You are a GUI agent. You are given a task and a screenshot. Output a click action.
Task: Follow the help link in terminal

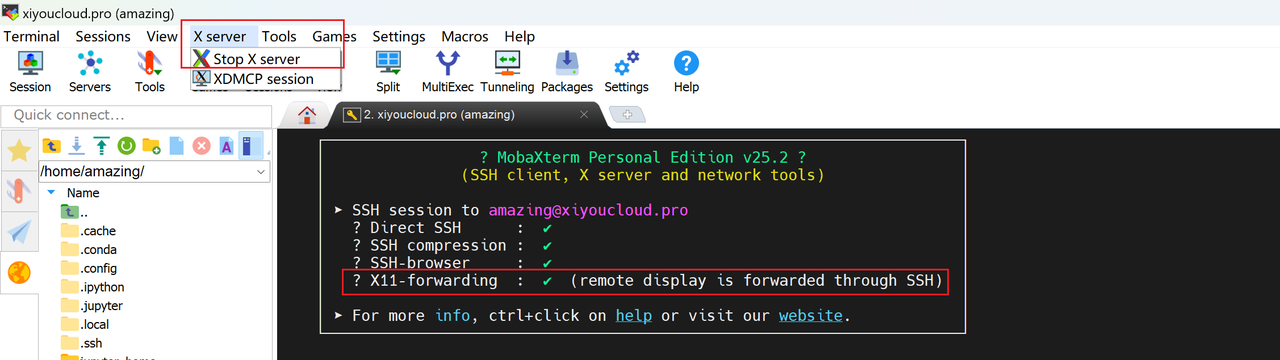(633, 316)
